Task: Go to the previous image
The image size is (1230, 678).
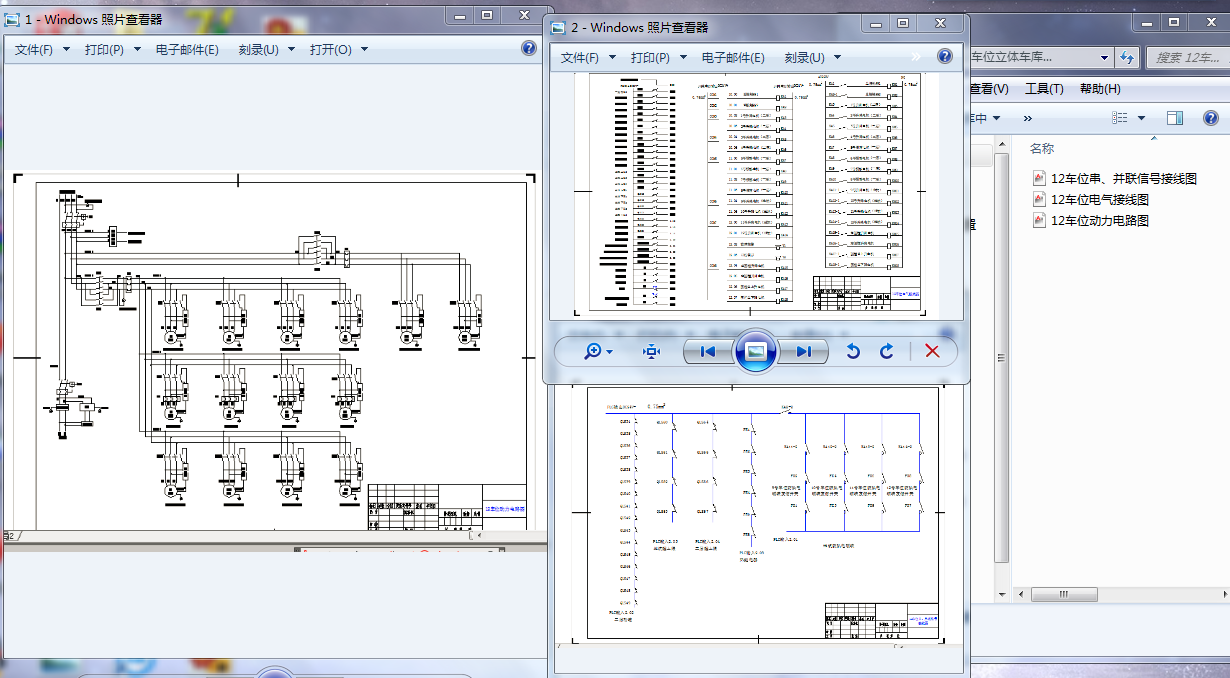Action: (x=708, y=351)
